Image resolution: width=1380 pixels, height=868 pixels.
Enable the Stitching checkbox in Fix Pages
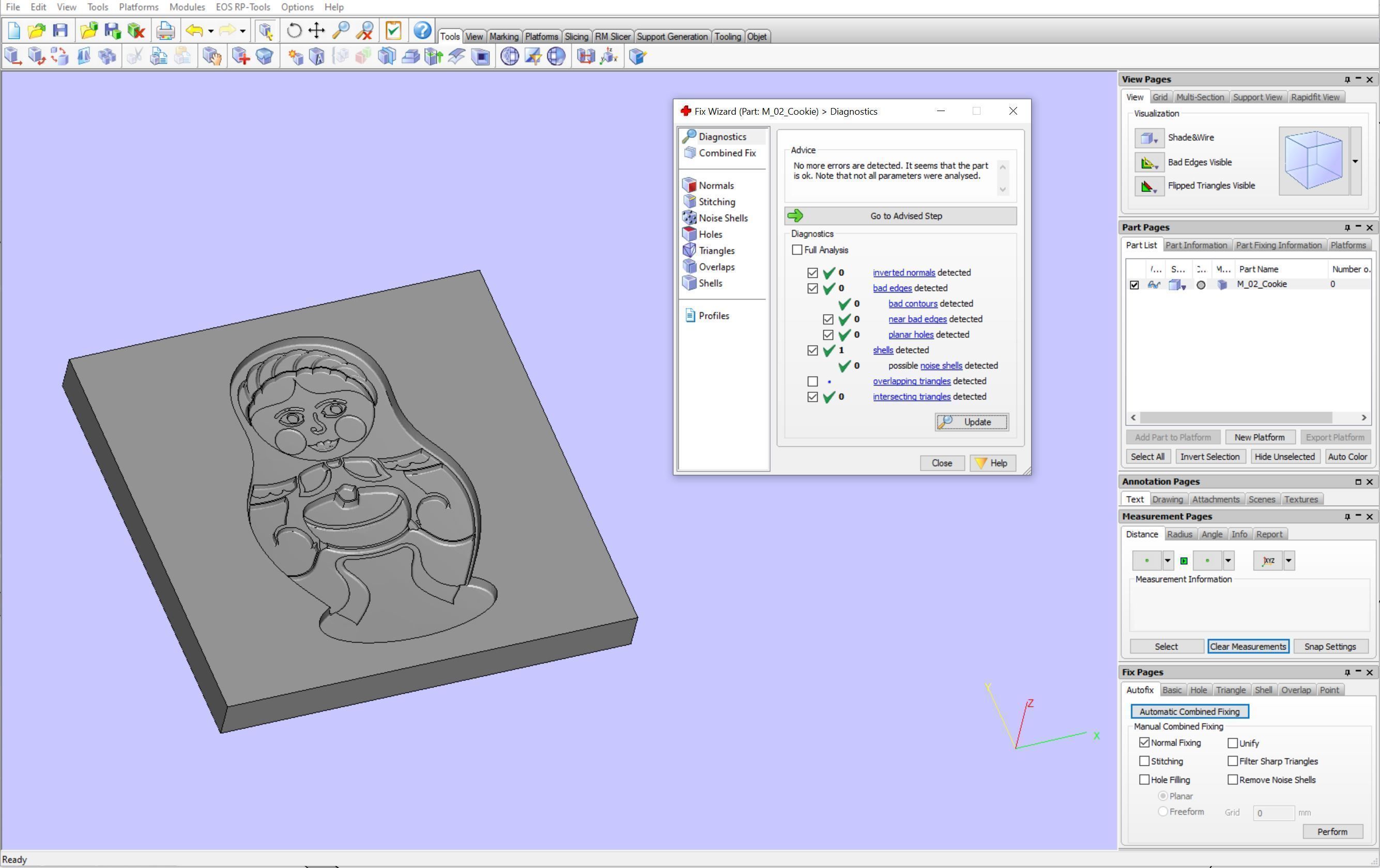point(1144,761)
